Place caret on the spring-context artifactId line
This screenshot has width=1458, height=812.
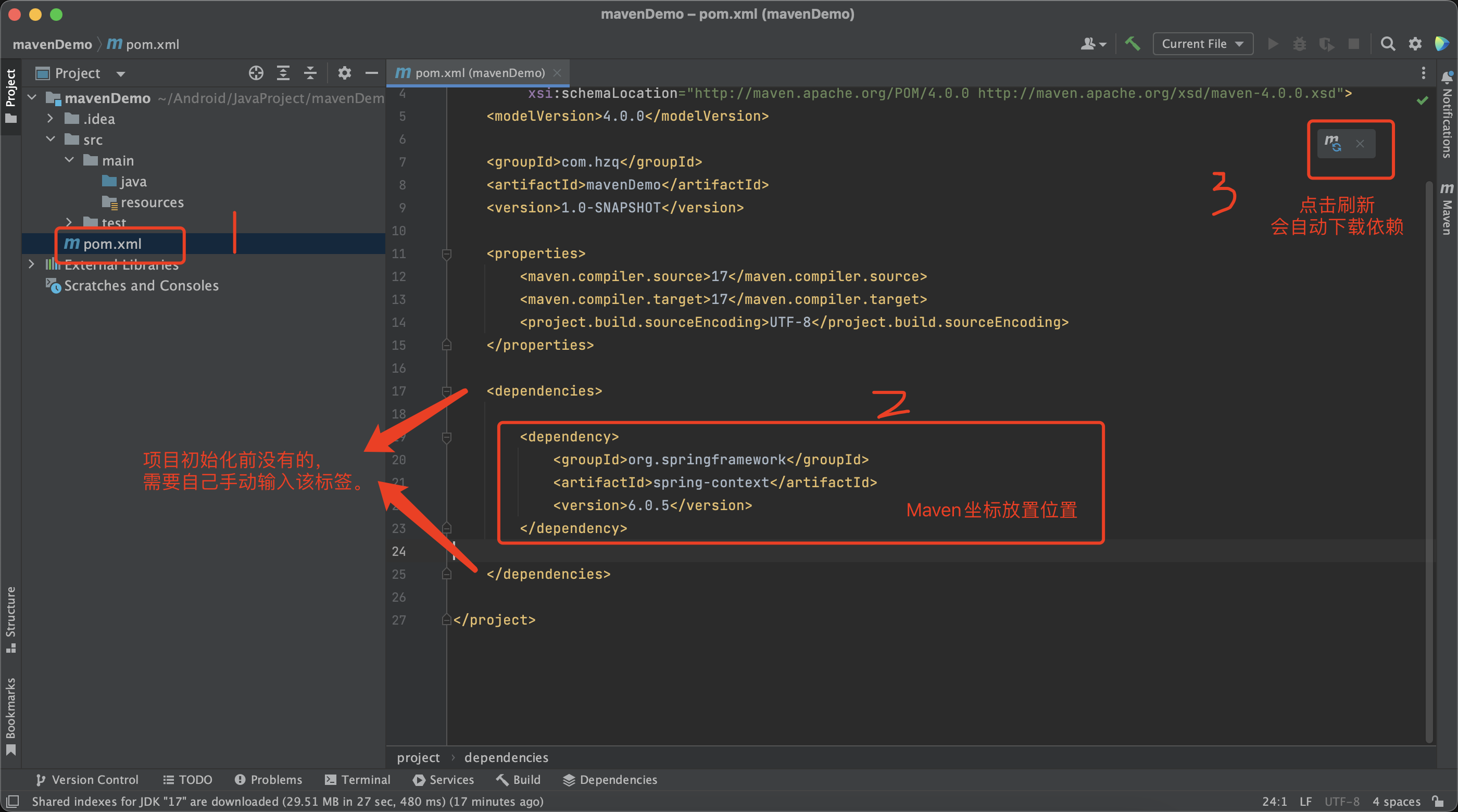[x=715, y=482]
